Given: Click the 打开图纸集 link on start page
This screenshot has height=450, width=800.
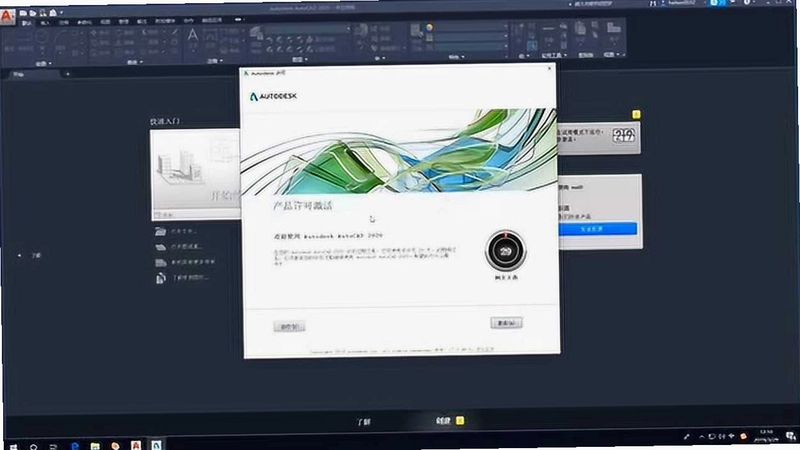Looking at the screenshot, I should [x=180, y=247].
